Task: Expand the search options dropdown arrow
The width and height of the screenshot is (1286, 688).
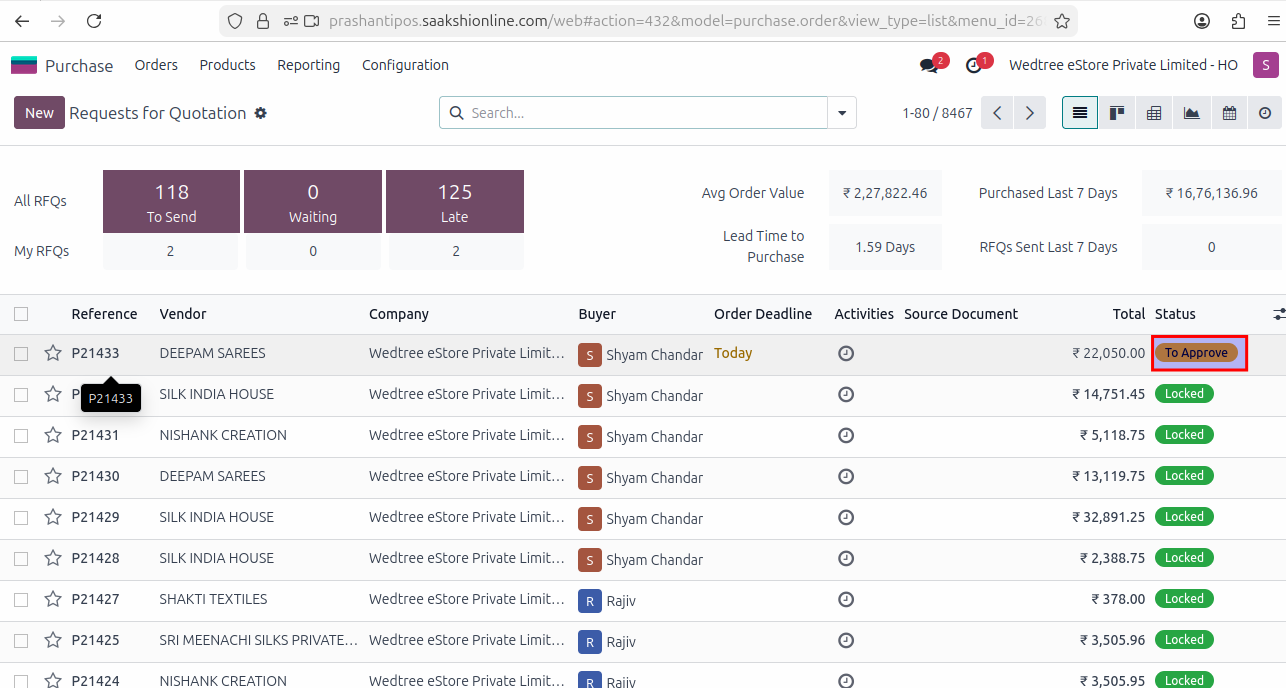Action: pyautogui.click(x=842, y=113)
